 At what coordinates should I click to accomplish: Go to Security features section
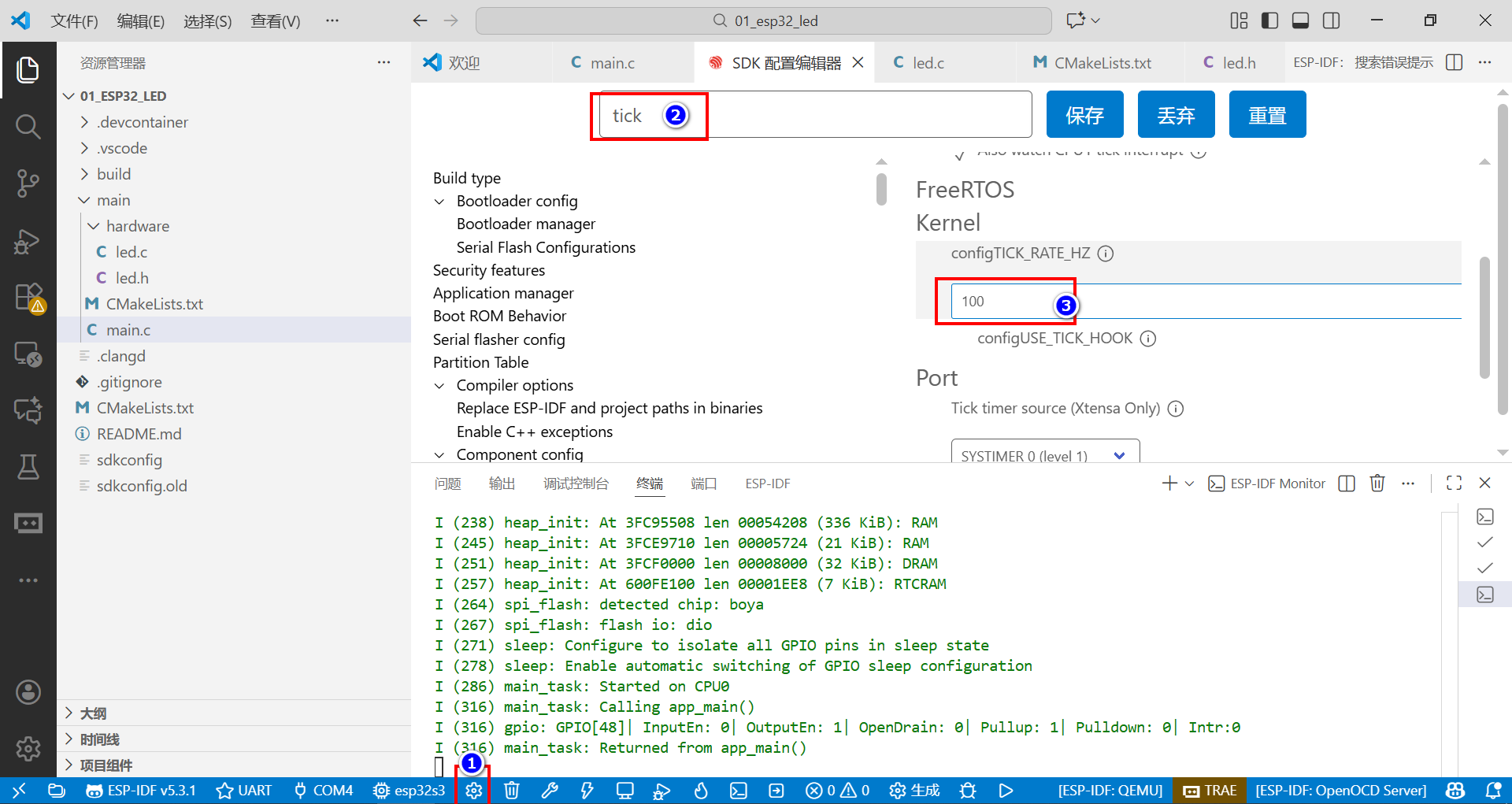tap(489, 270)
